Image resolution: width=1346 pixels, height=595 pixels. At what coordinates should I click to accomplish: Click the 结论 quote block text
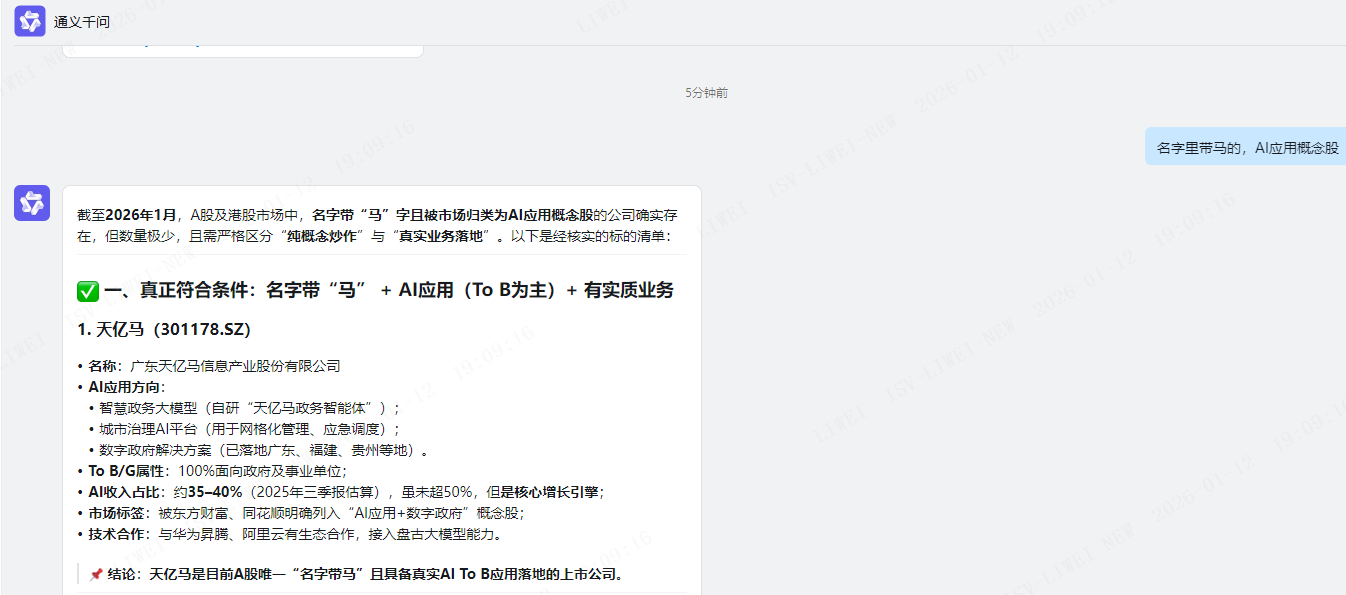coord(366,575)
